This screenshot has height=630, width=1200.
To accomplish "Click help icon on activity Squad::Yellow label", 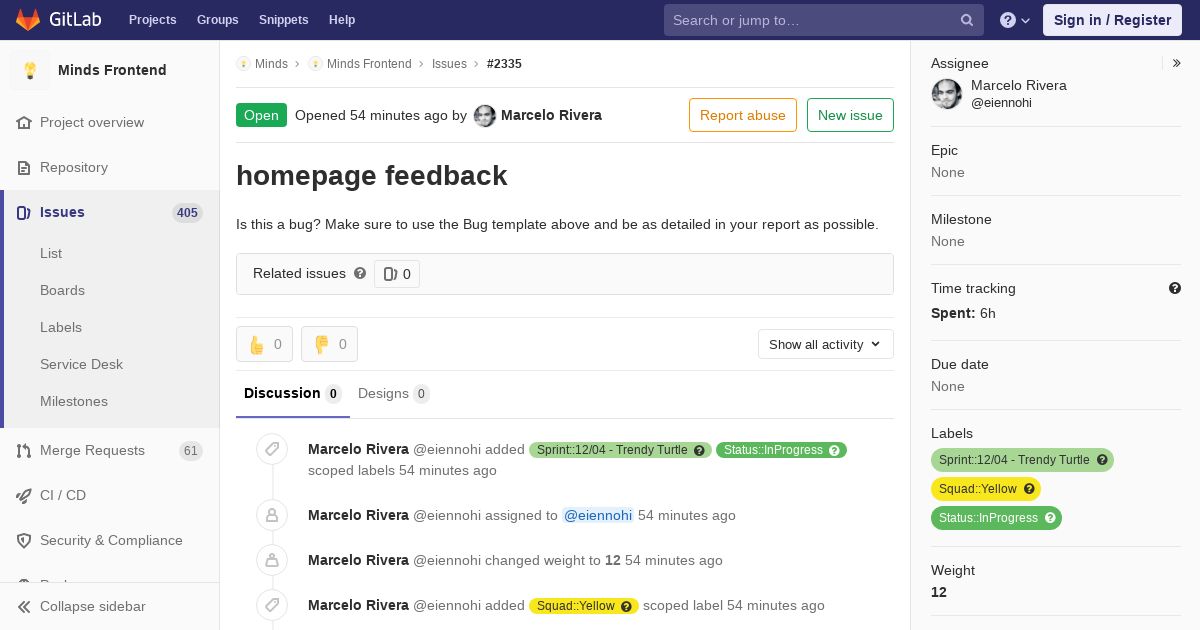I will point(626,606).
